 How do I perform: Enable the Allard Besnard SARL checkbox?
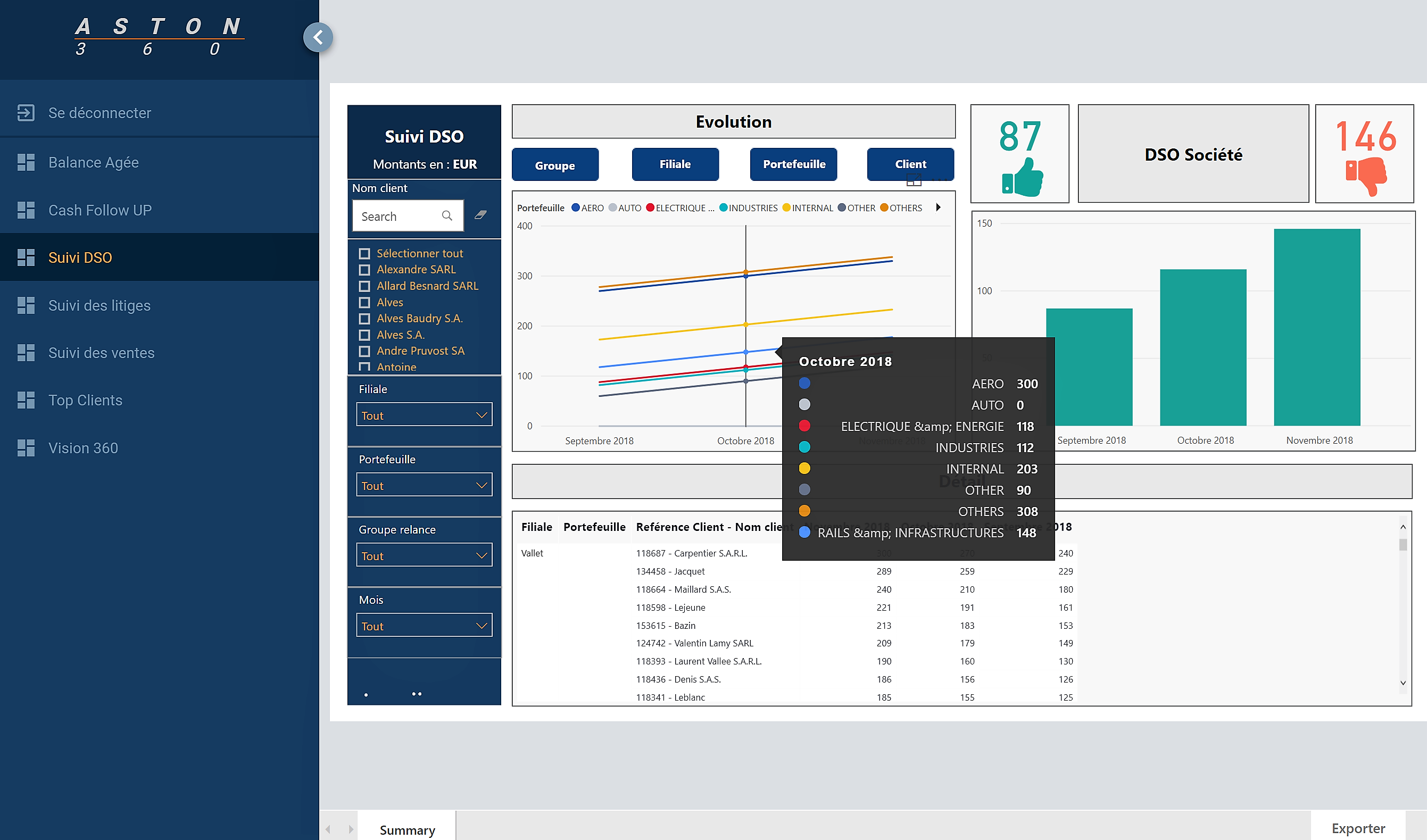(363, 285)
